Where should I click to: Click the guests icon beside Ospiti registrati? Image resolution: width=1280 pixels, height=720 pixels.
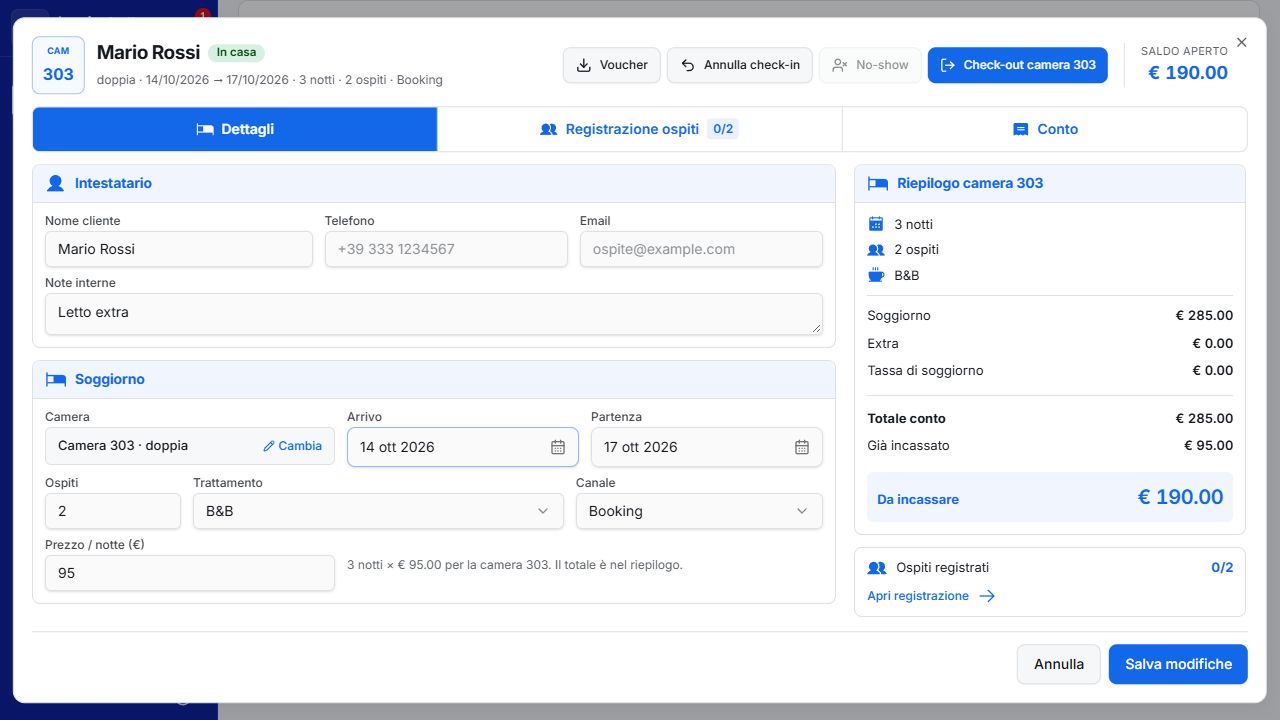pyautogui.click(x=877, y=568)
